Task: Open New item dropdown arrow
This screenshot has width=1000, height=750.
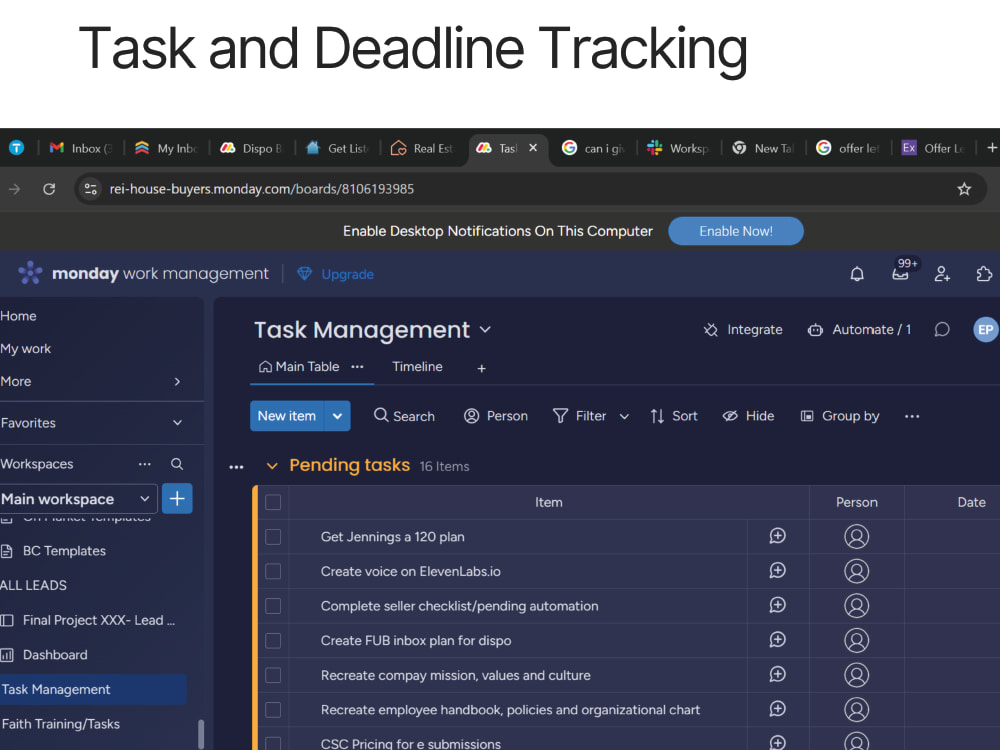Action: [x=337, y=416]
